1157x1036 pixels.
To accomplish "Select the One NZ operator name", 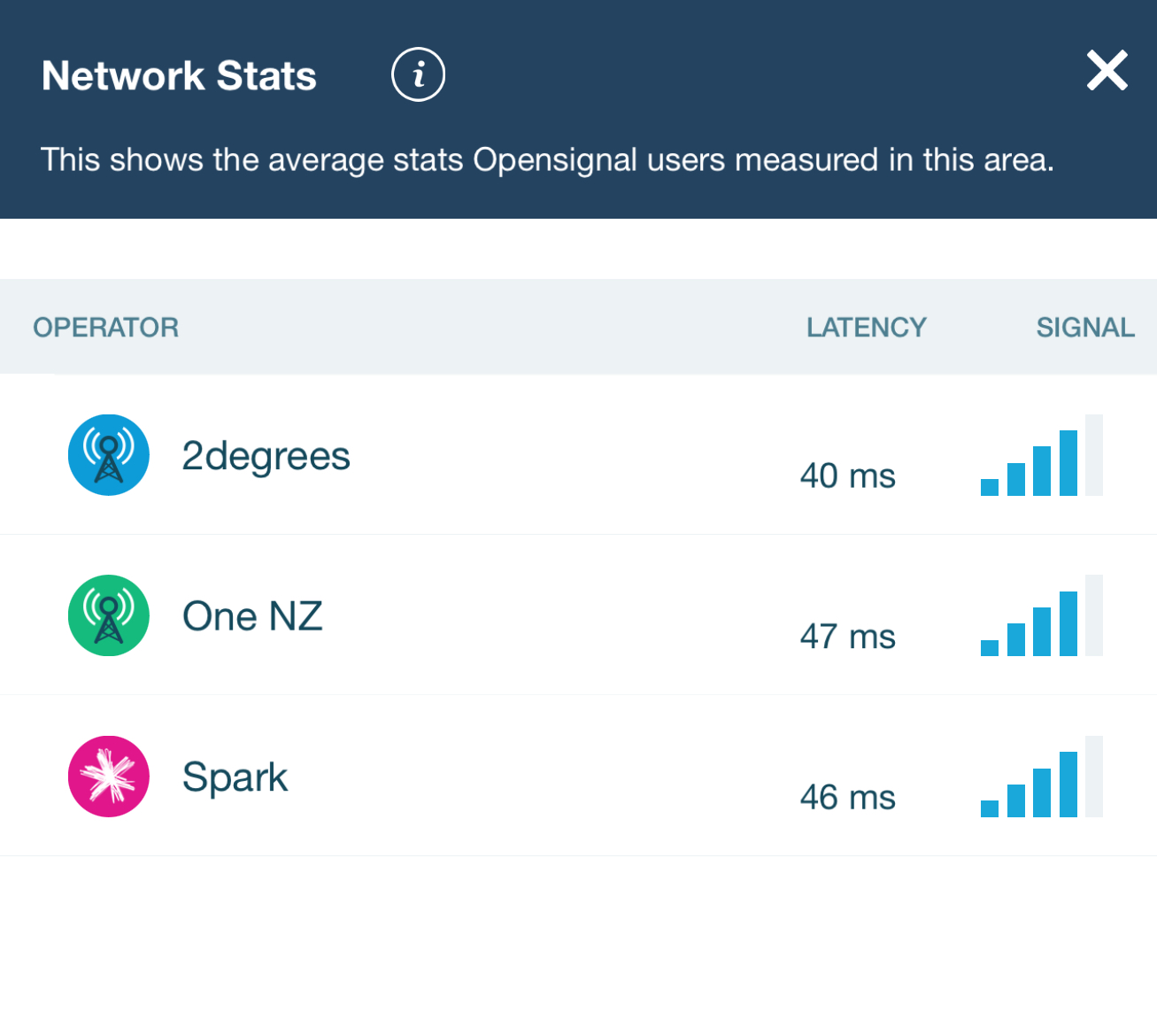I will (x=252, y=616).
